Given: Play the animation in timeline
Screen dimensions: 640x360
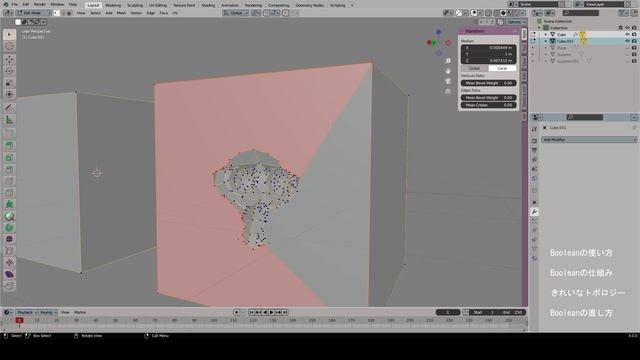Looking at the screenshot, I should click(271, 312).
